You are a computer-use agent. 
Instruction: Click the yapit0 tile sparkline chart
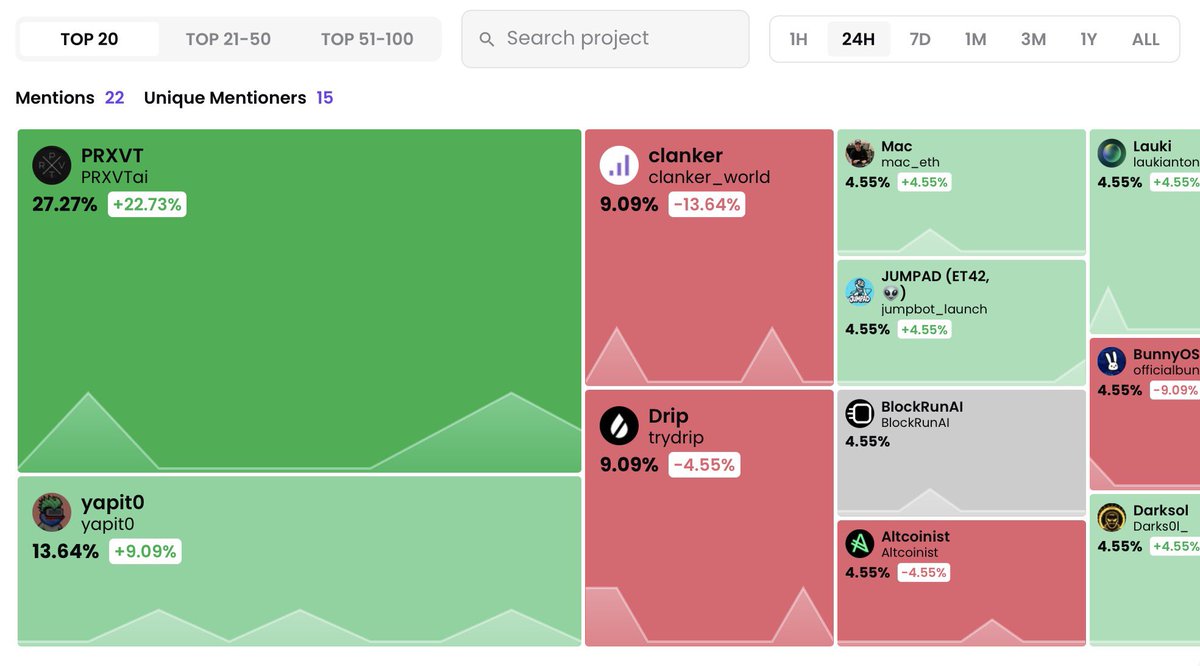pos(299,625)
